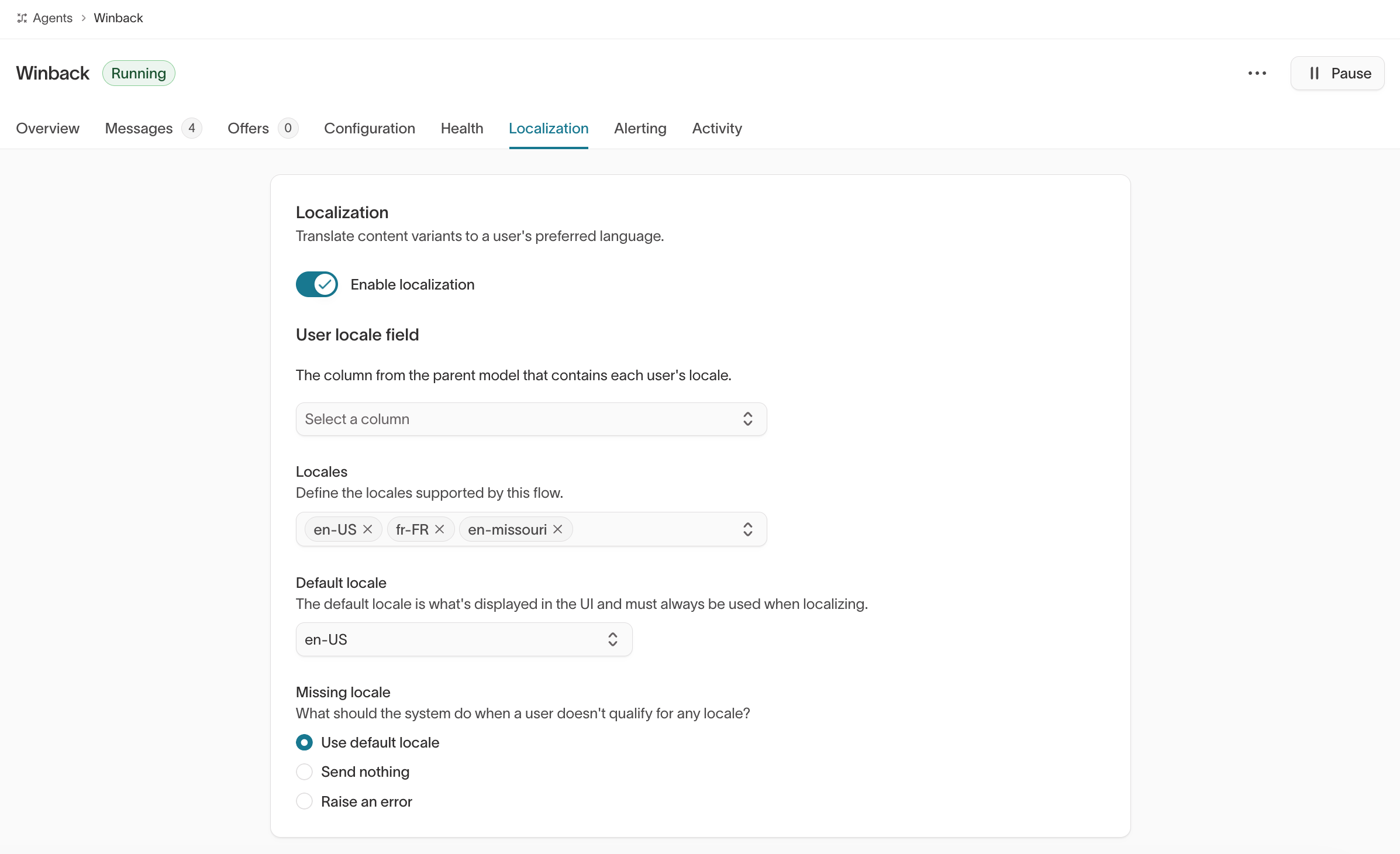Open the Alerting tab
Viewport: 1400px width, 854px height.
640,128
